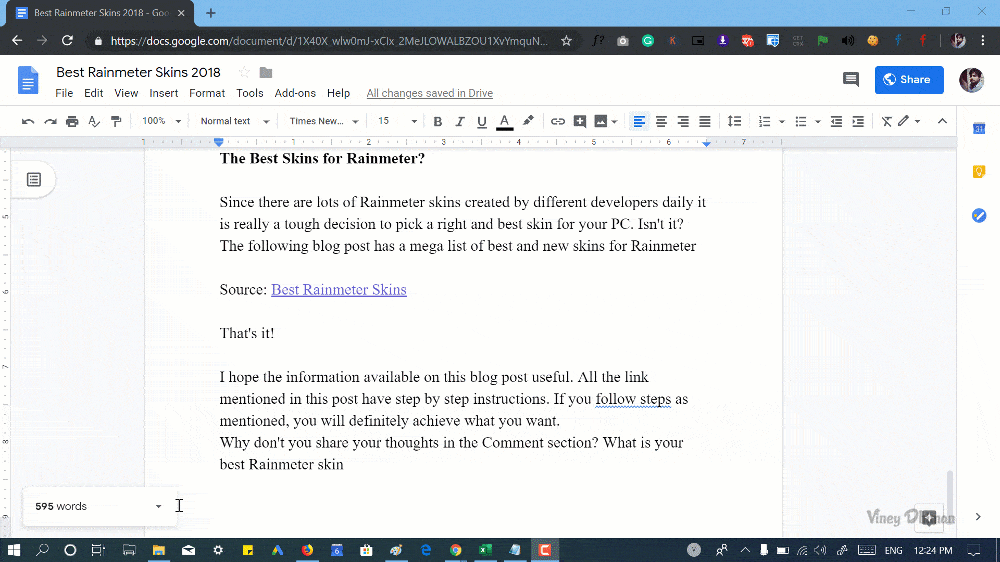This screenshot has width=1000, height=562.
Task: Set justify alignment
Action: 704,121
